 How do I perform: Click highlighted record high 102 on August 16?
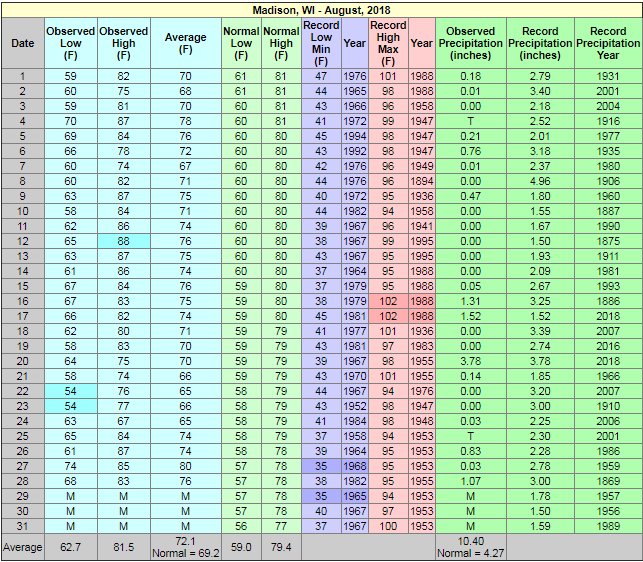(x=388, y=301)
